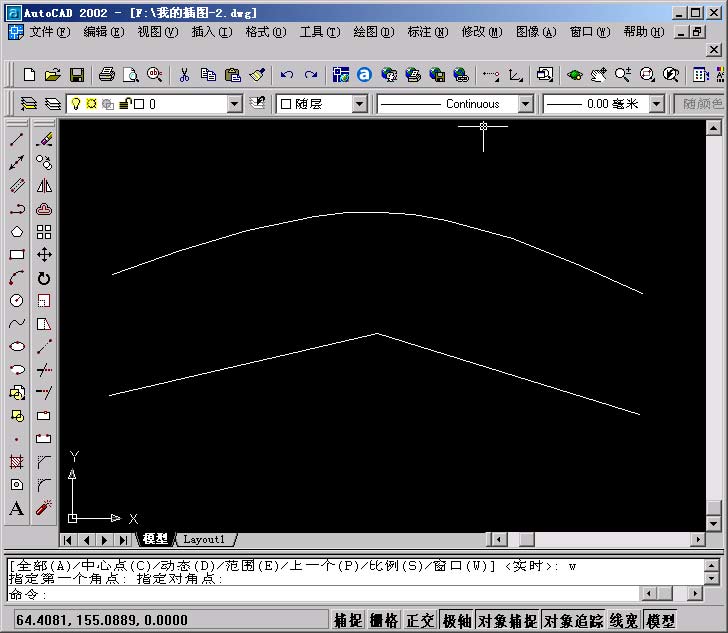Image resolution: width=728 pixels, height=633 pixels.
Task: Expand the 随层 color dropdown
Action: pyautogui.click(x=359, y=104)
